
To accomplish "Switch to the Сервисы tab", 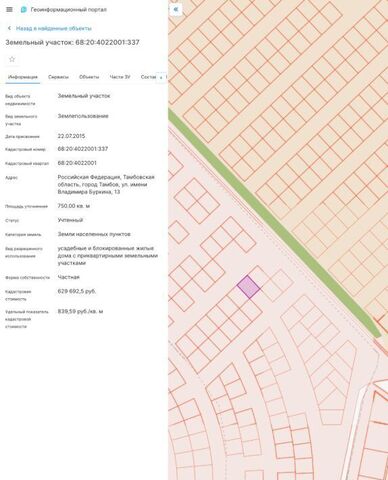I will click(x=58, y=77).
